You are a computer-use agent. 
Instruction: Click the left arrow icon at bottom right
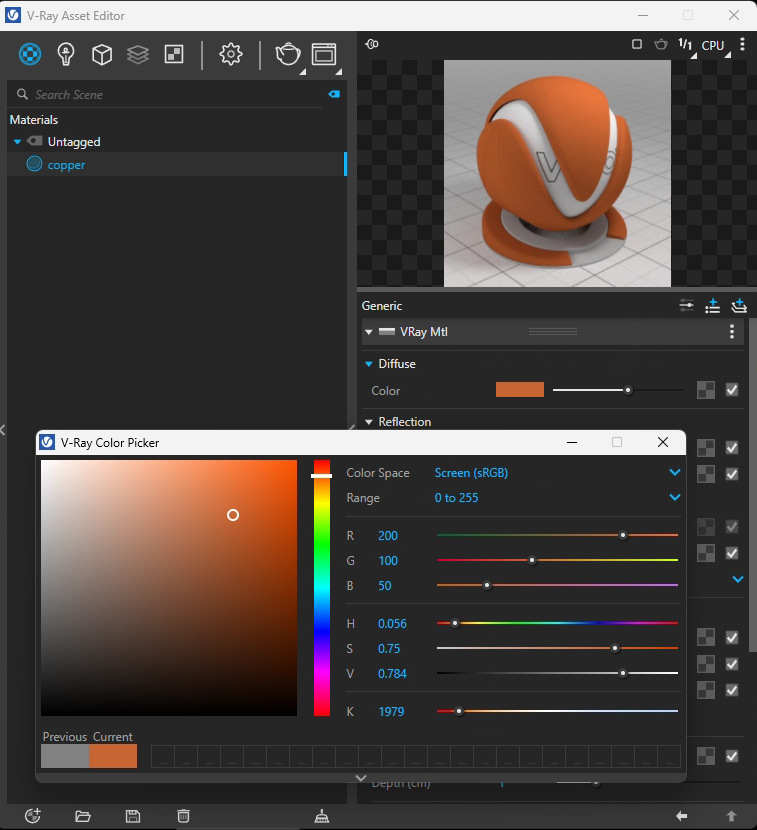682,816
